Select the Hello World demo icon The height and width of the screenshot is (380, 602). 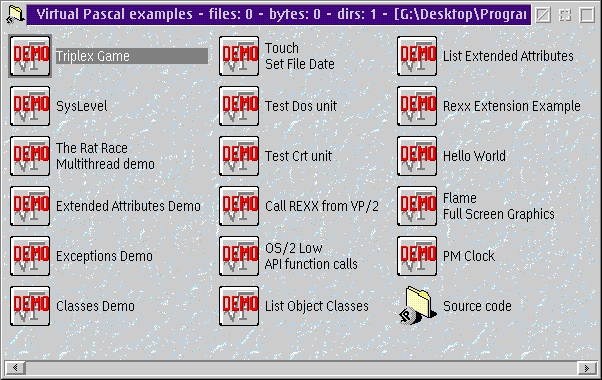click(x=417, y=156)
